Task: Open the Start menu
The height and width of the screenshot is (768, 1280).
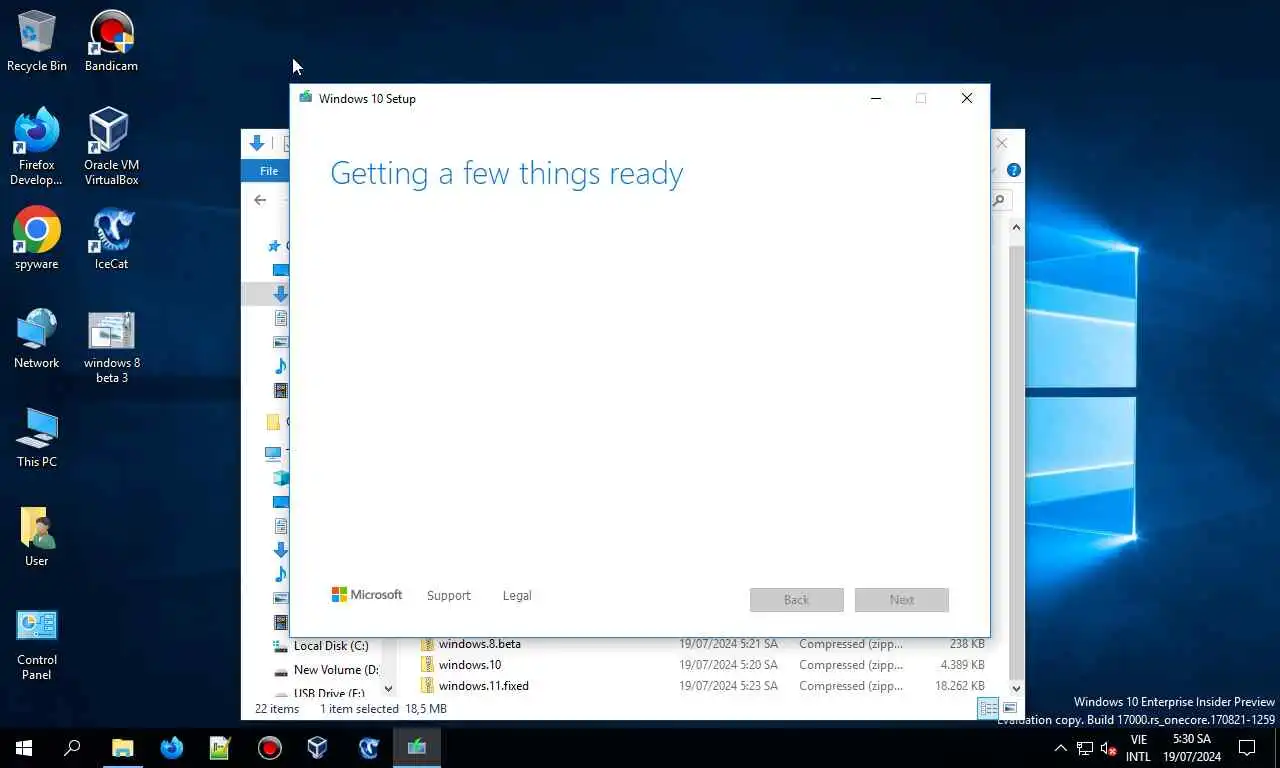Action: point(24,747)
